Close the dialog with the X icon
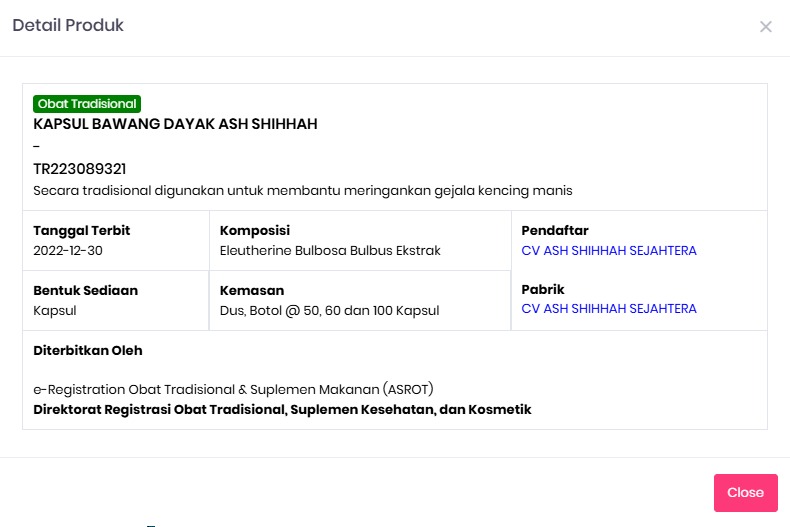This screenshot has width=790, height=527. 766,27
